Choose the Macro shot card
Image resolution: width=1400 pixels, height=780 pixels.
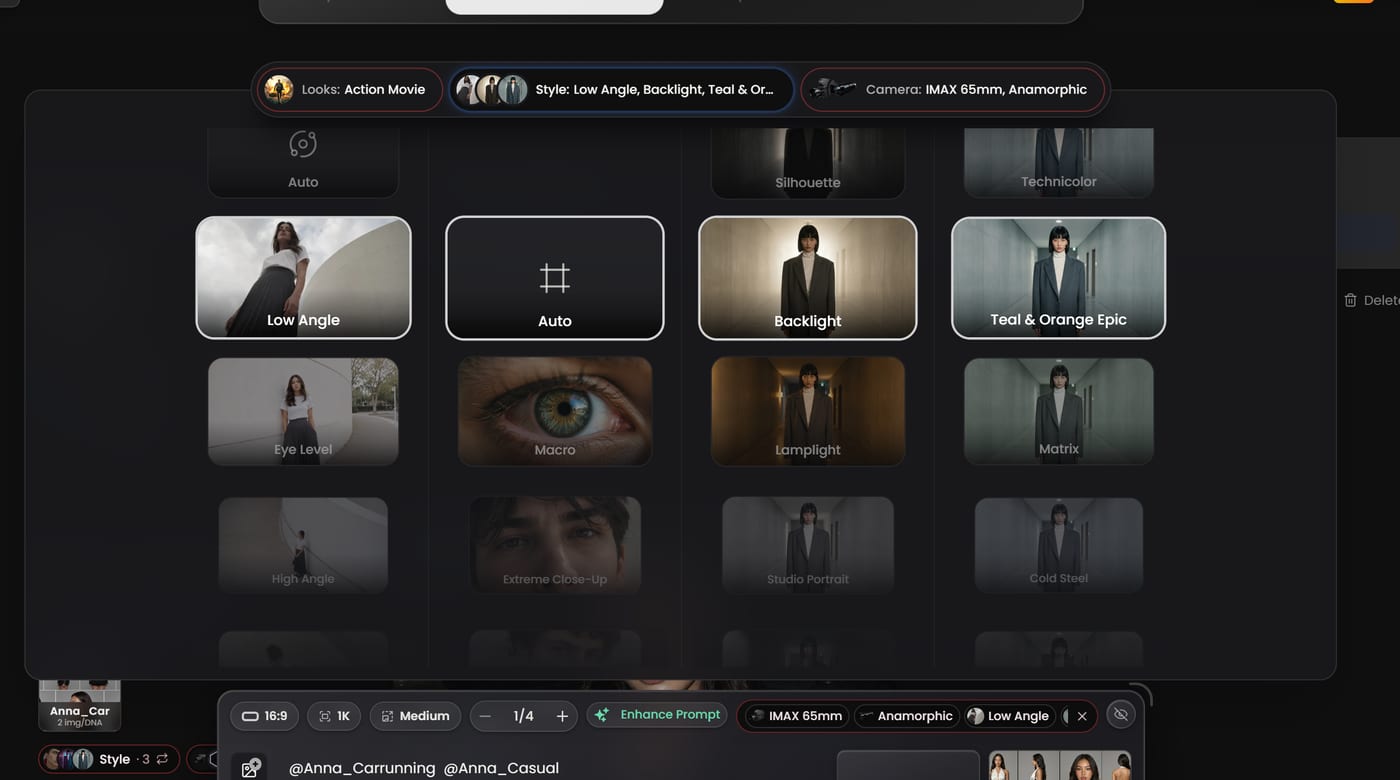coord(555,412)
